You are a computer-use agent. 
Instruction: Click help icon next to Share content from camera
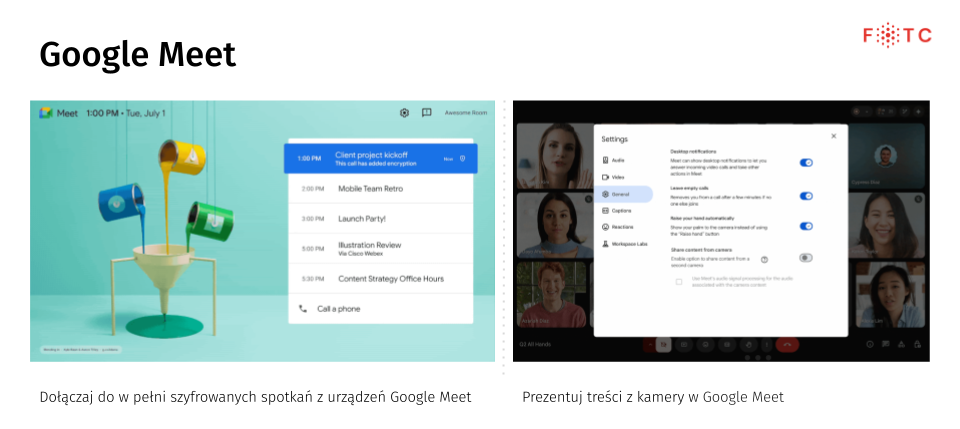coord(764,259)
